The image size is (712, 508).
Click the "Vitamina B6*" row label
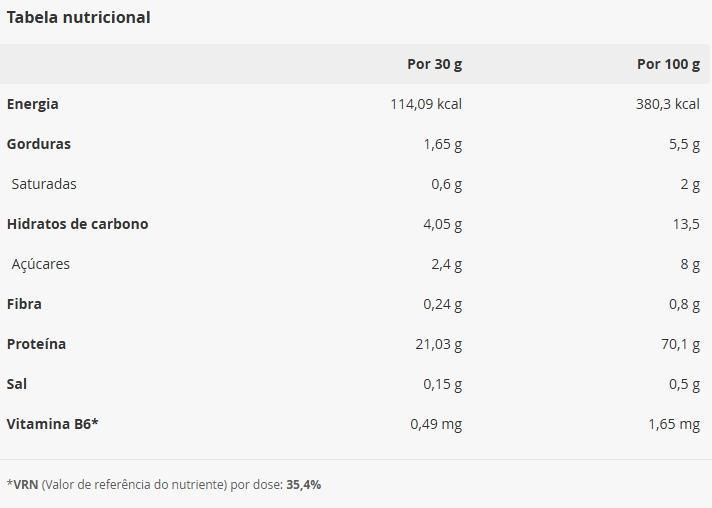[53, 424]
